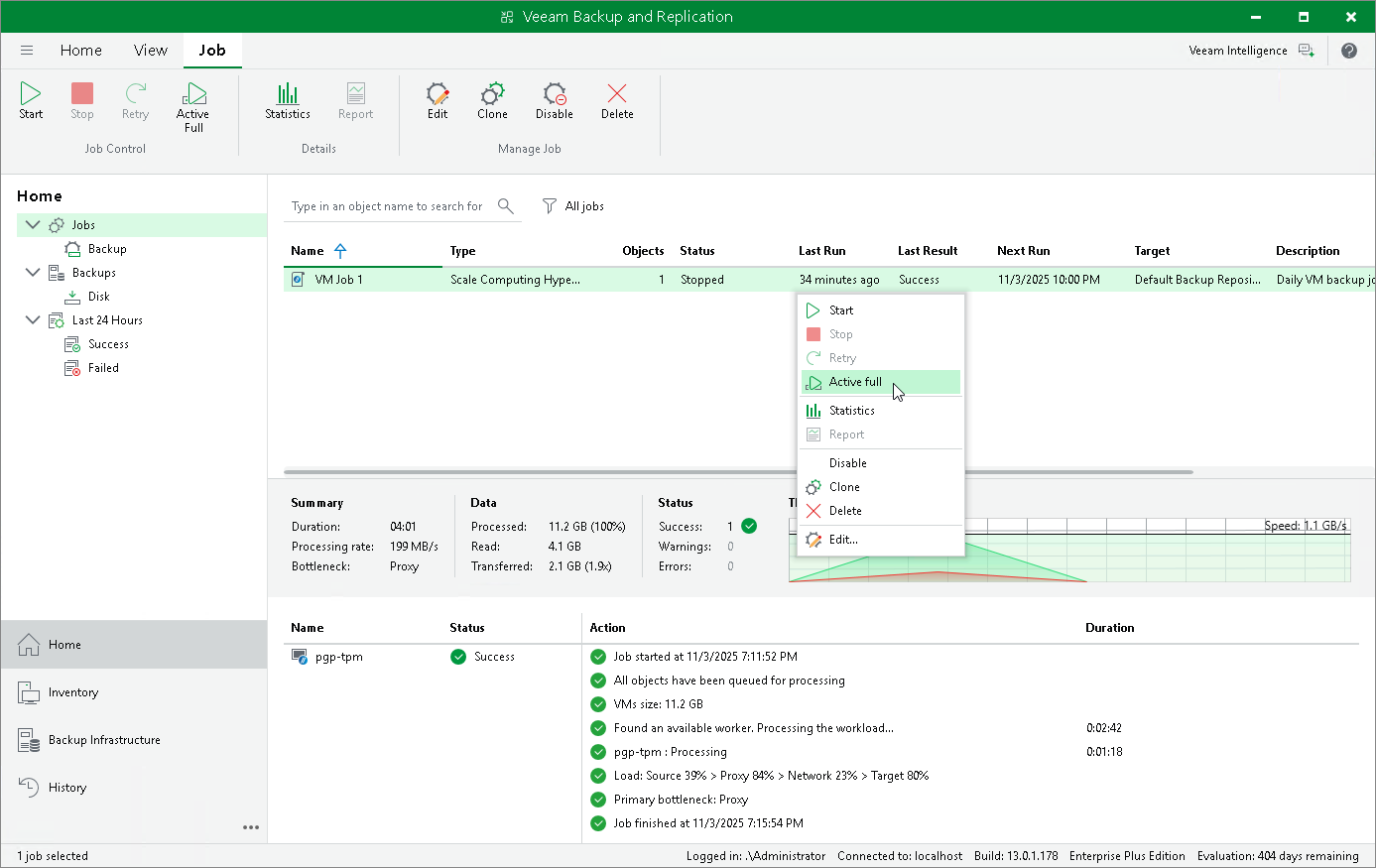Switch to the Home ribbon tab
The width and height of the screenshot is (1376, 868).
[81, 51]
